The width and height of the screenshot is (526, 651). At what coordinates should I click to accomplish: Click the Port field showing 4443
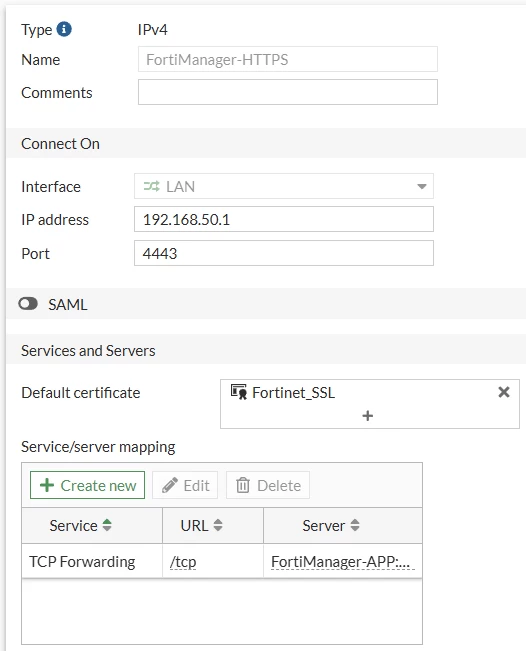pyautogui.click(x=284, y=253)
